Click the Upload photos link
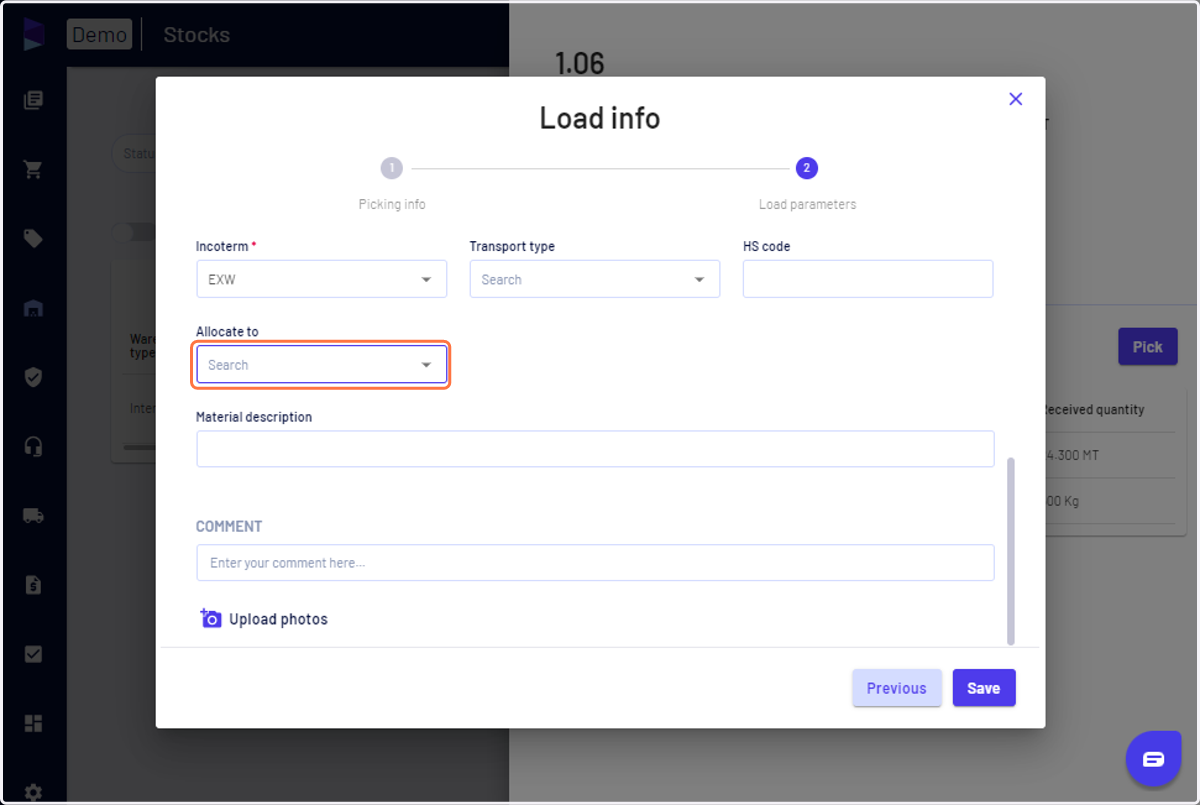The width and height of the screenshot is (1200, 805). [278, 619]
